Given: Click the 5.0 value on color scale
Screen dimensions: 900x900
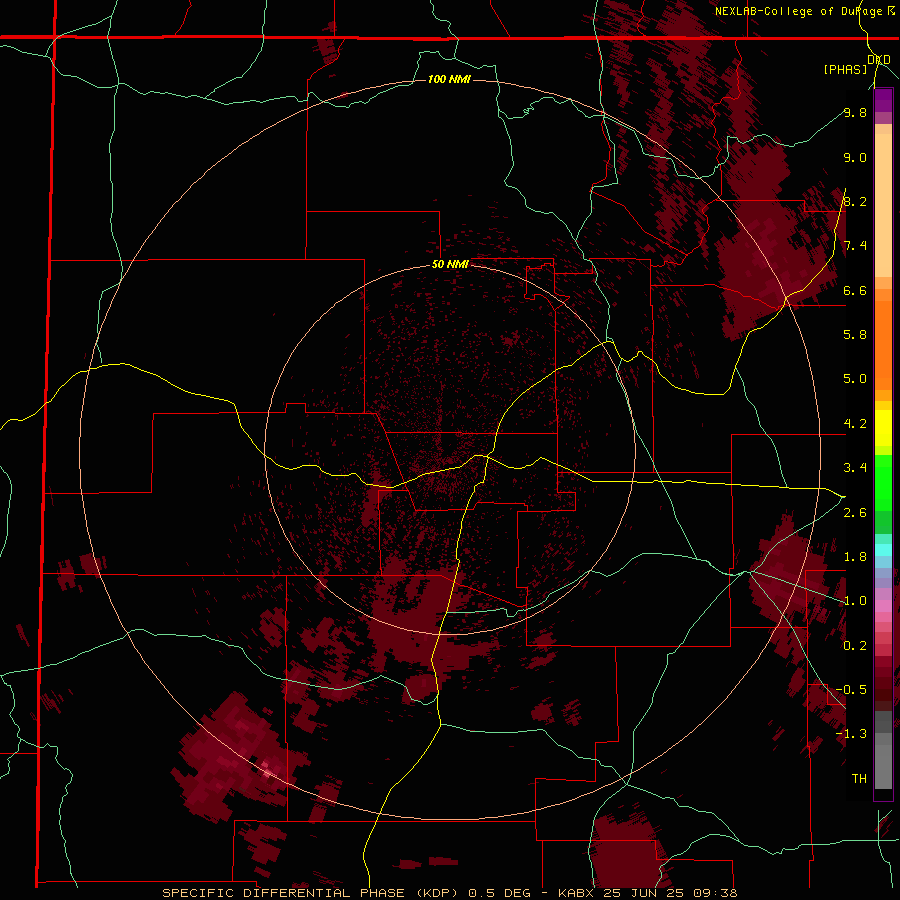Looking at the screenshot, I should click(x=855, y=379).
